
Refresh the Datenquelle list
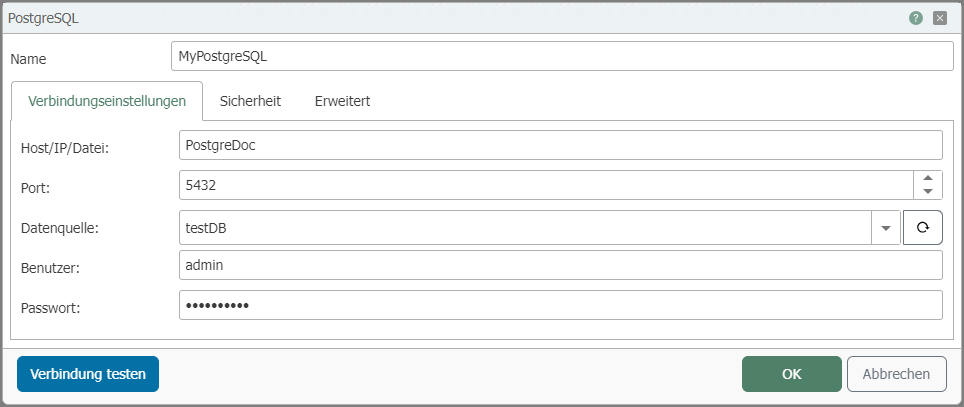coord(923,227)
